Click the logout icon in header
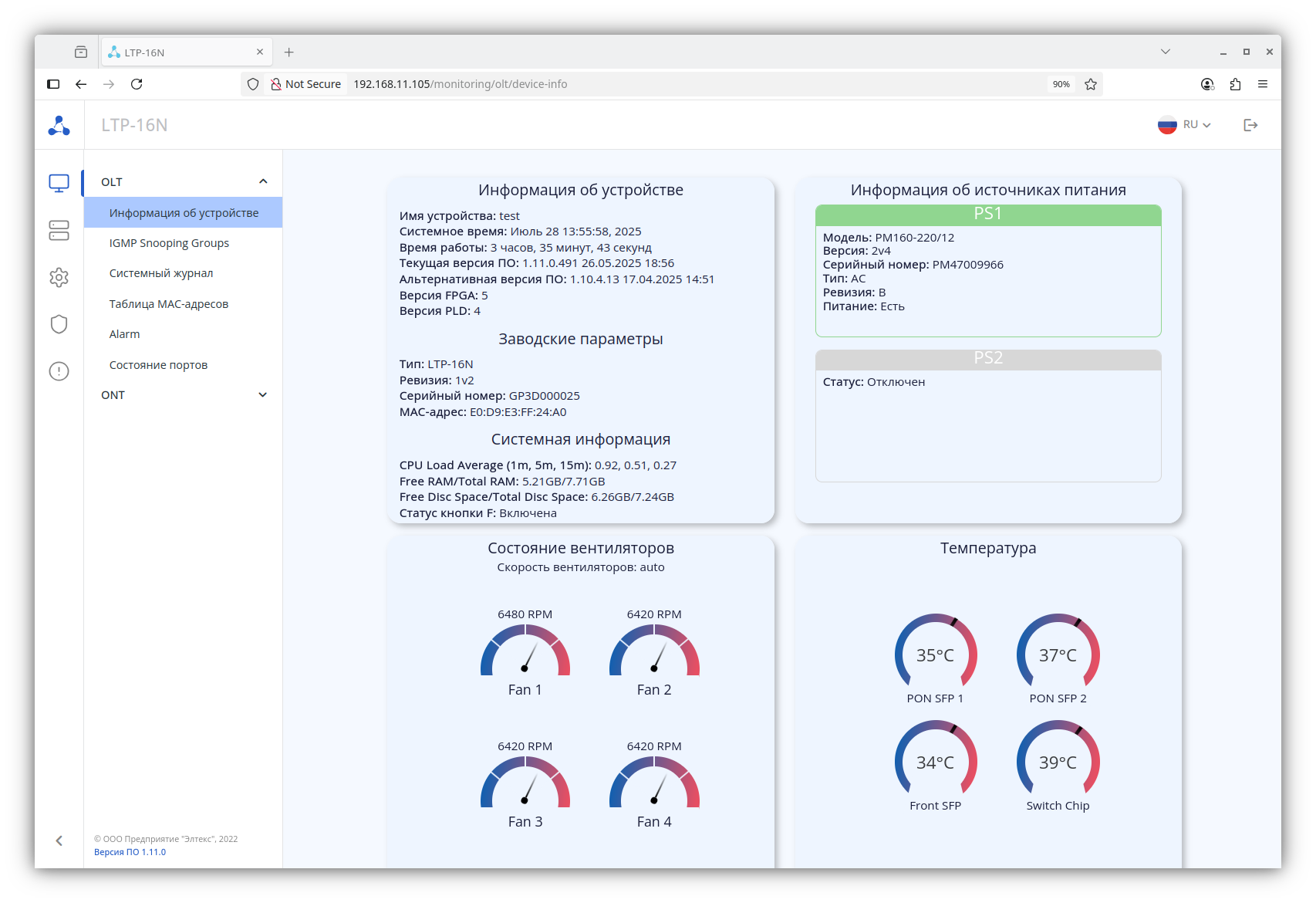 coord(1250,125)
